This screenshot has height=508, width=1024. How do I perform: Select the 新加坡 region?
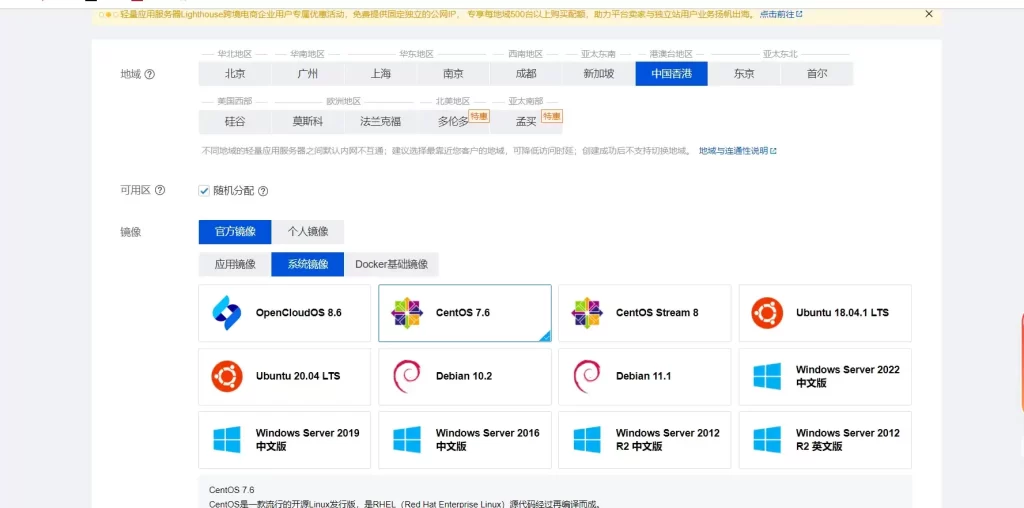point(599,74)
